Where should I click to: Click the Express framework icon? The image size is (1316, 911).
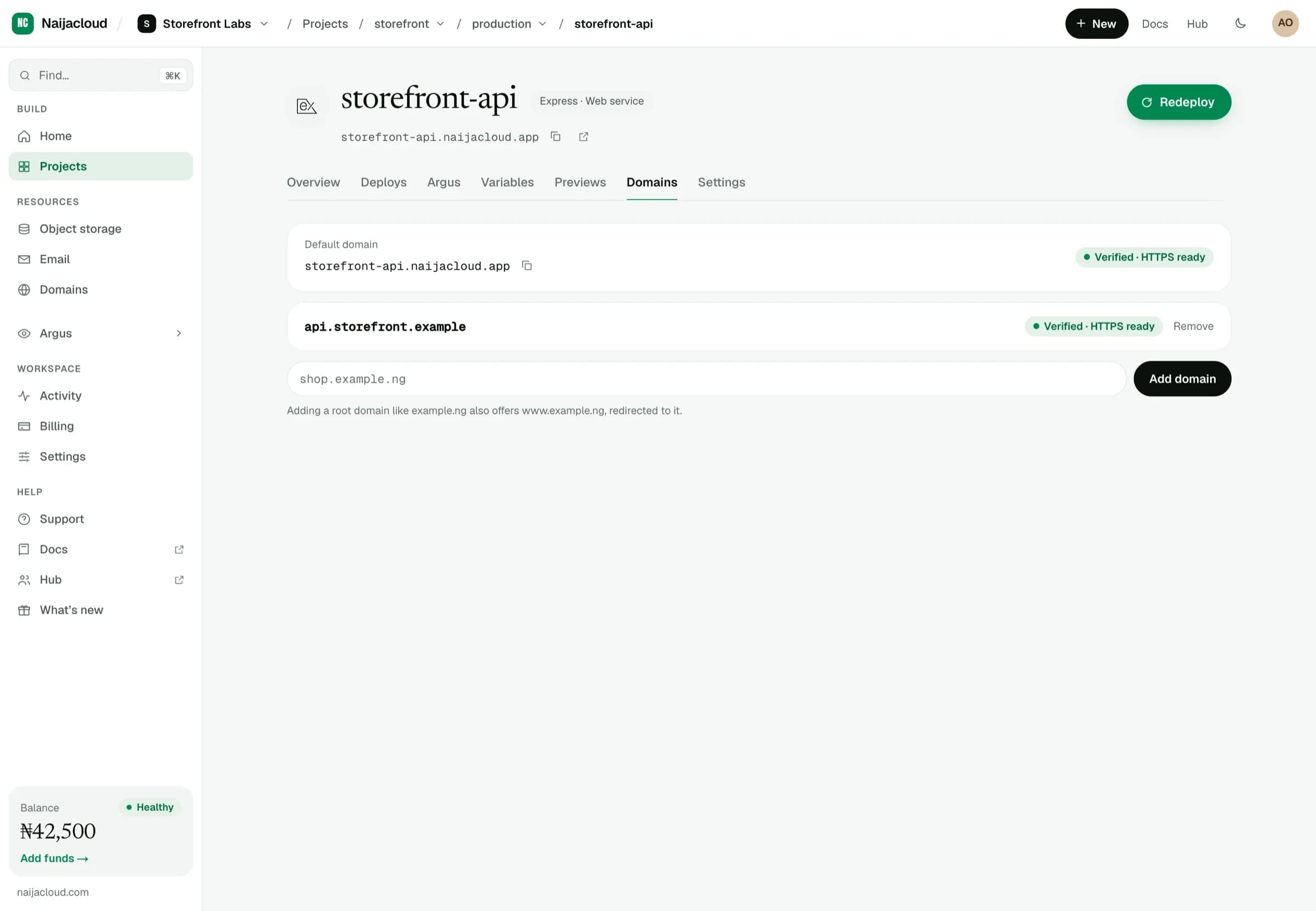(x=307, y=106)
